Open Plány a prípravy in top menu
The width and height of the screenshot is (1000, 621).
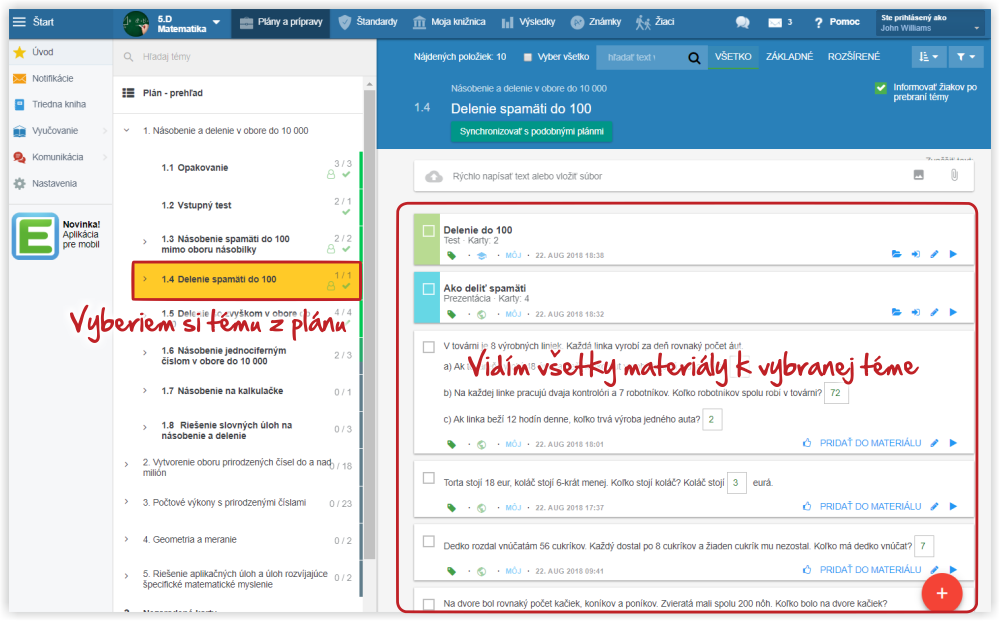(281, 23)
